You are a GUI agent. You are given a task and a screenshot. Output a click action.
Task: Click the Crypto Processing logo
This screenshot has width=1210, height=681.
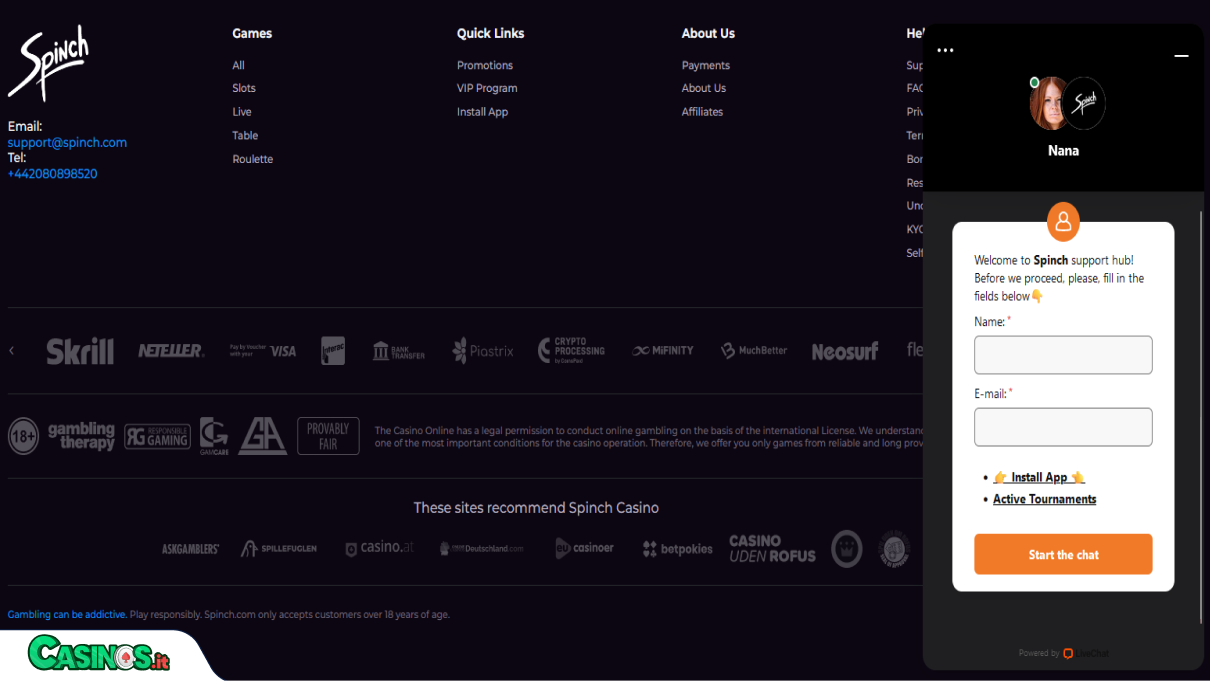click(571, 350)
